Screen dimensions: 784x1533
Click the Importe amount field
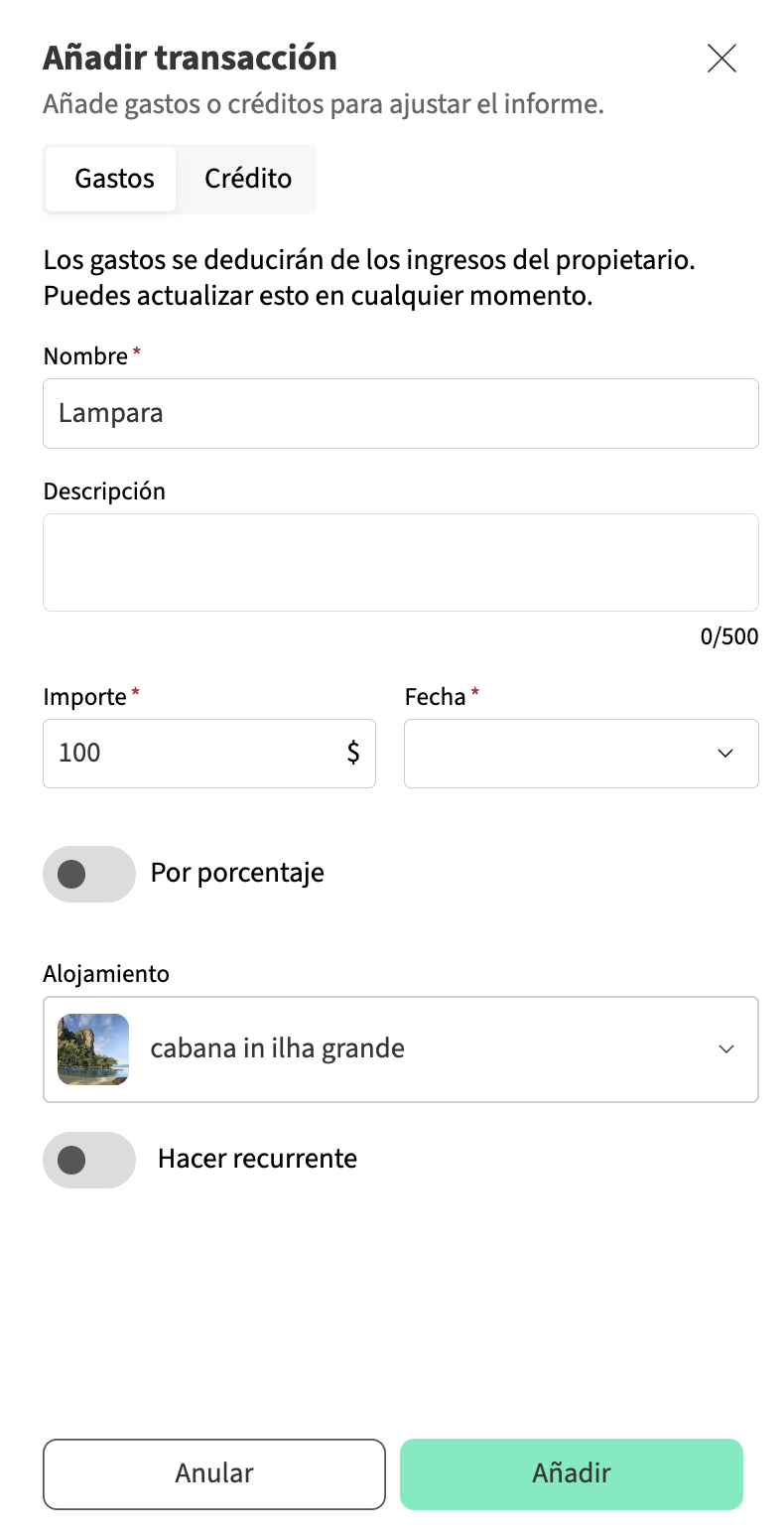(x=194, y=753)
